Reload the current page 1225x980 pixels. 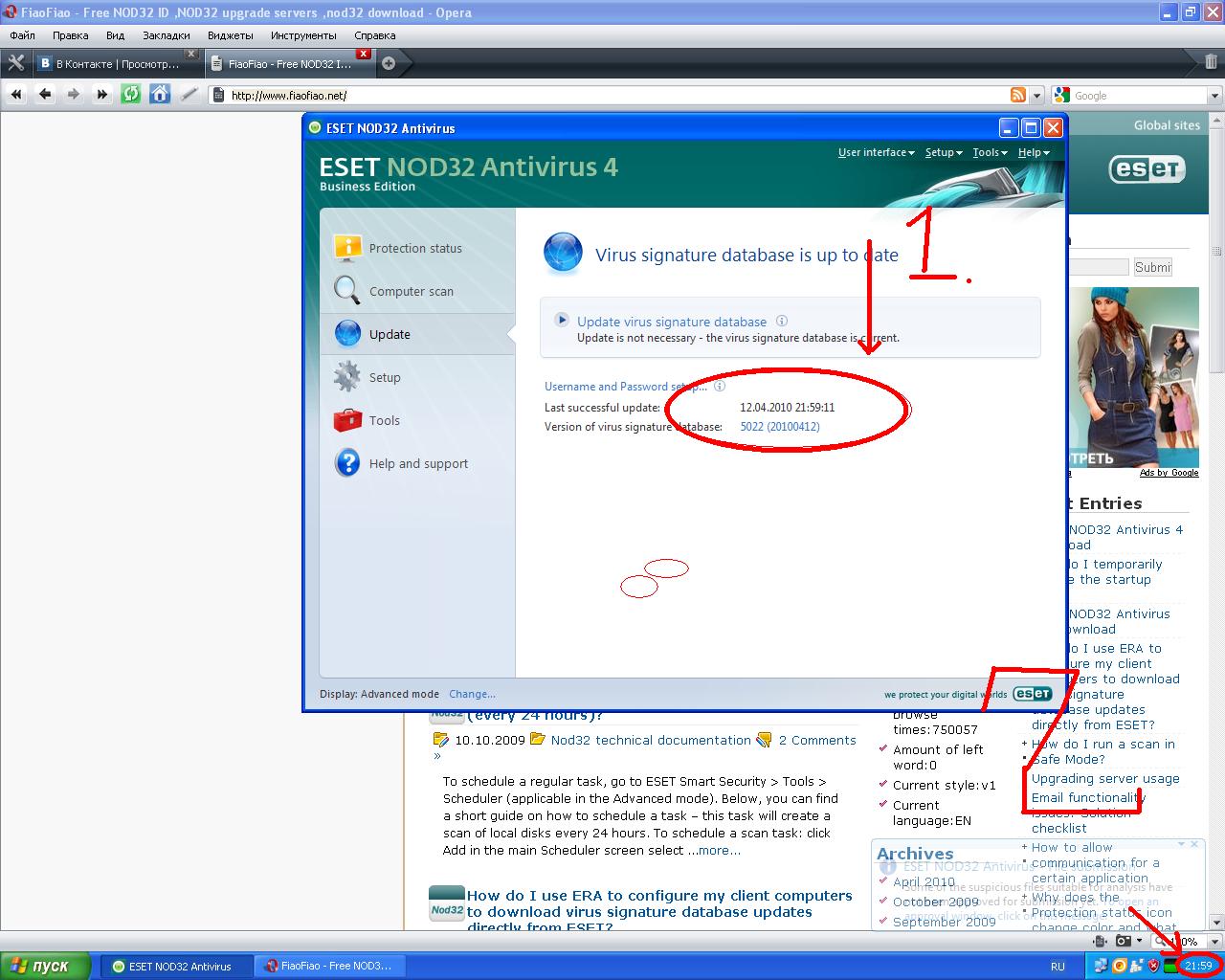(131, 95)
